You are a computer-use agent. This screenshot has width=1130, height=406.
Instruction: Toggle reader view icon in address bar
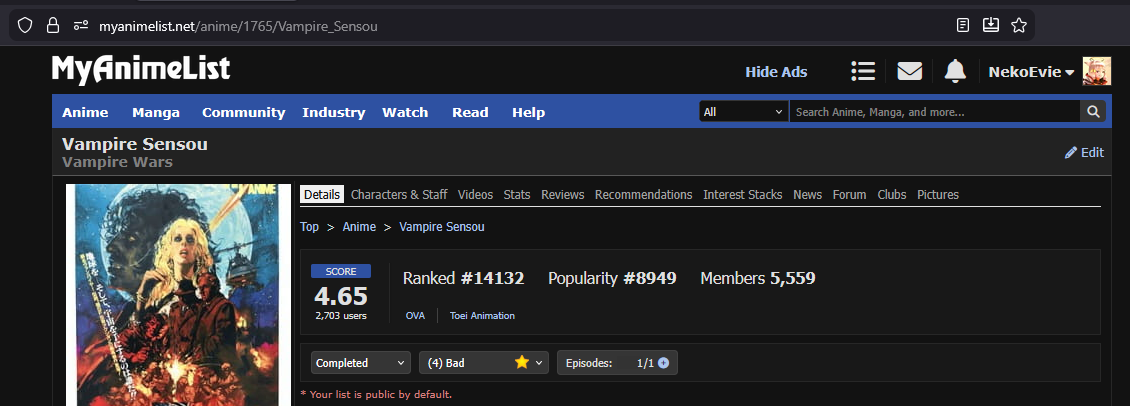coord(963,26)
